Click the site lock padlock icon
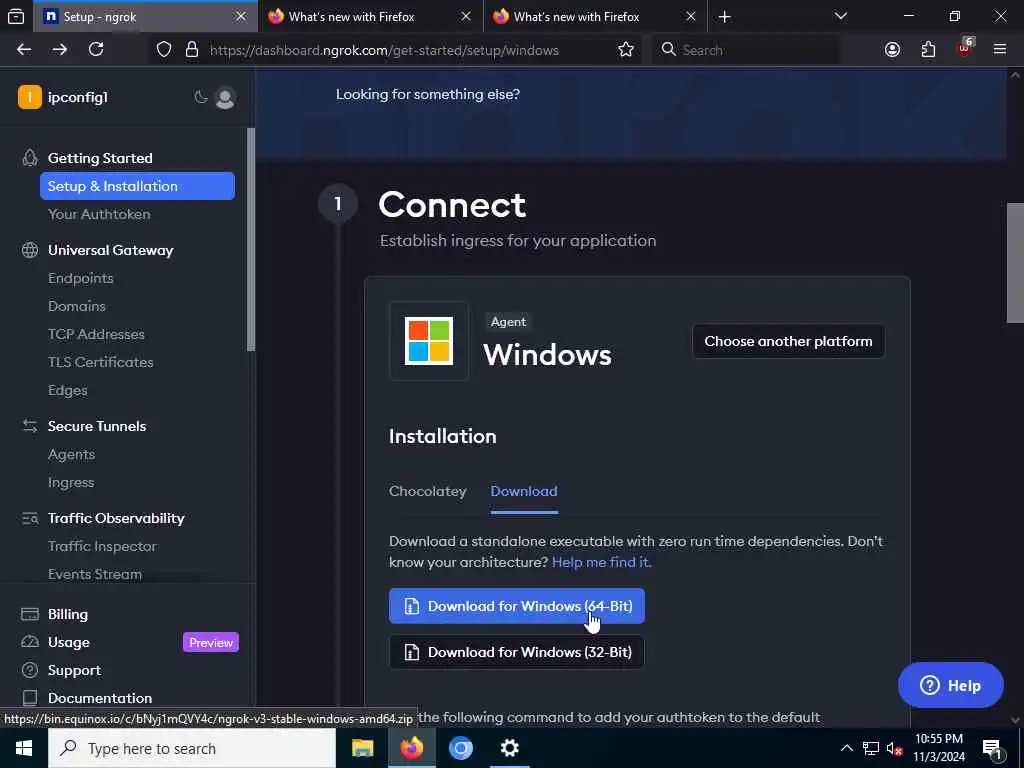 (192, 50)
